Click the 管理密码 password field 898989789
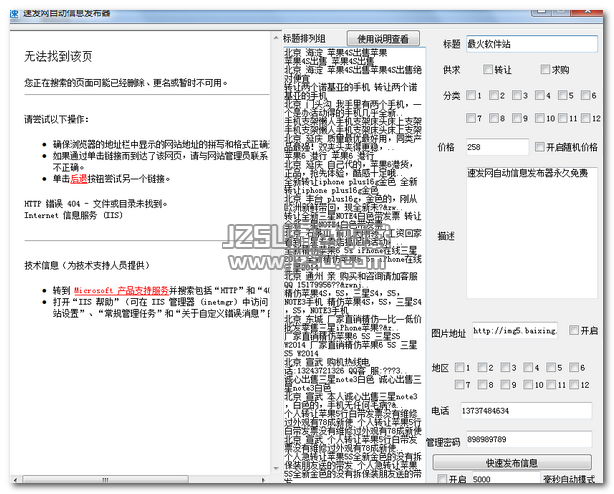 click(x=529, y=439)
